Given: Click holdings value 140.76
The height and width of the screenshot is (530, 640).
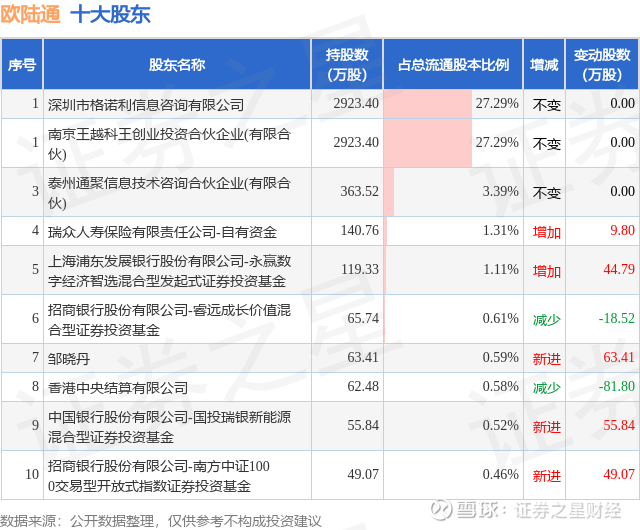Looking at the screenshot, I should point(360,230).
